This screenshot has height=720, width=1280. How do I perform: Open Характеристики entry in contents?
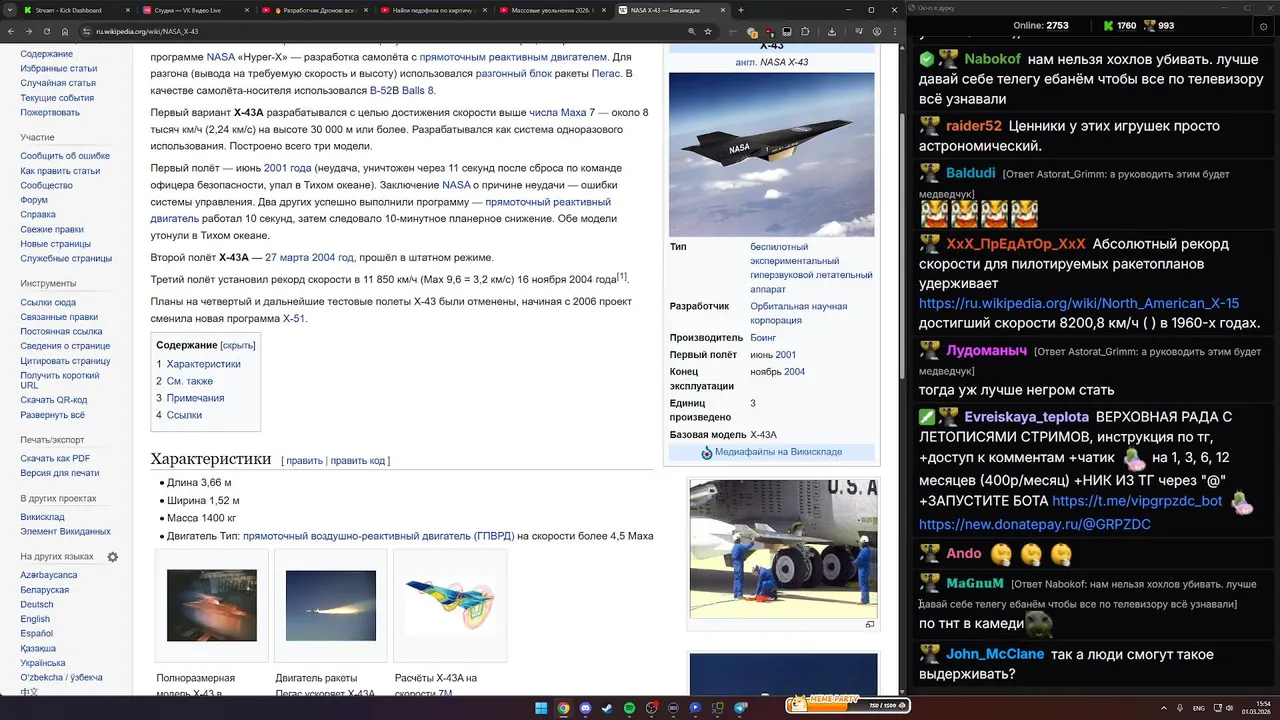[203, 364]
